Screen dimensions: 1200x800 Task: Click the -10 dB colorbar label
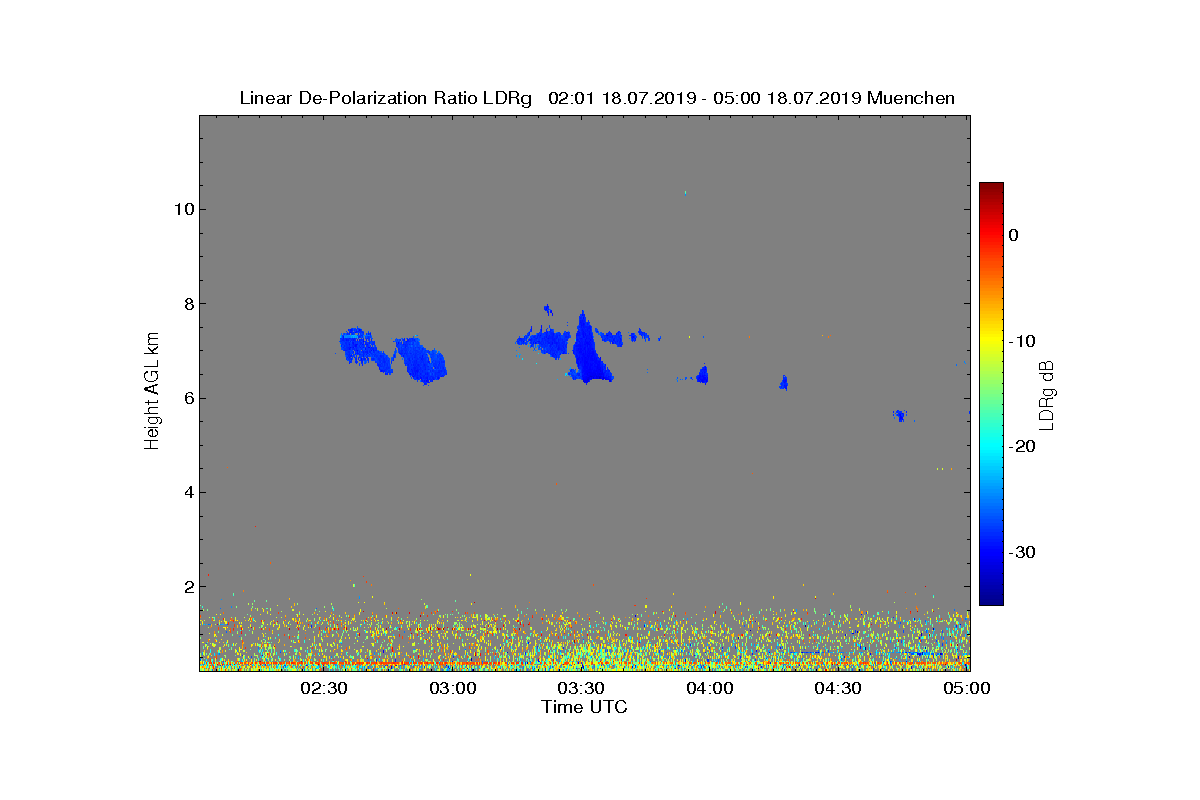1021,341
